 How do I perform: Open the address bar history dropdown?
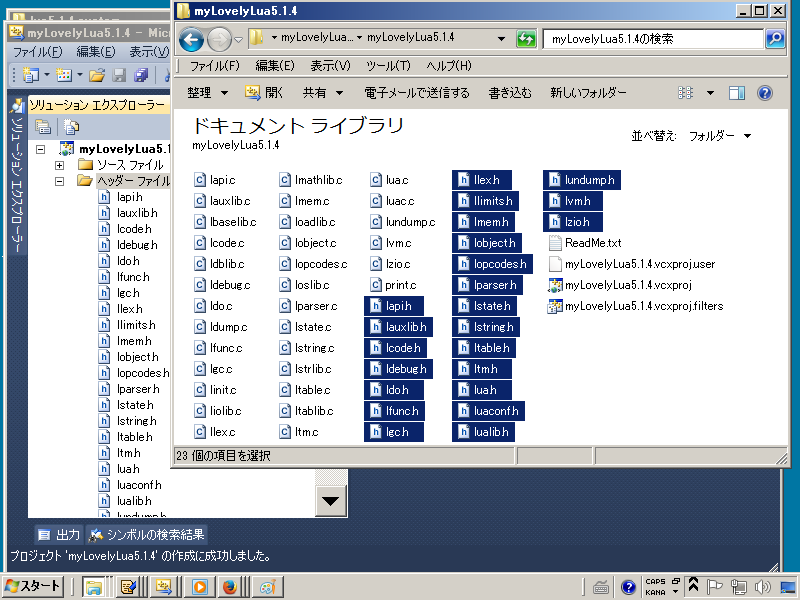click(501, 38)
